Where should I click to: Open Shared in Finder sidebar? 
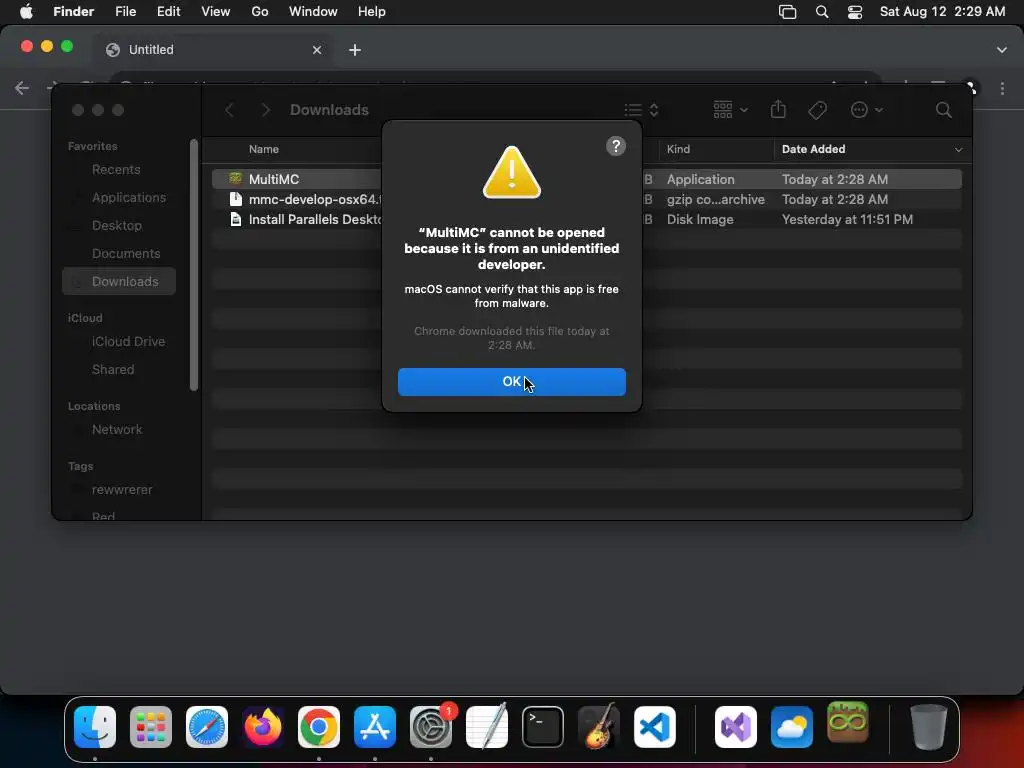[x=113, y=370]
